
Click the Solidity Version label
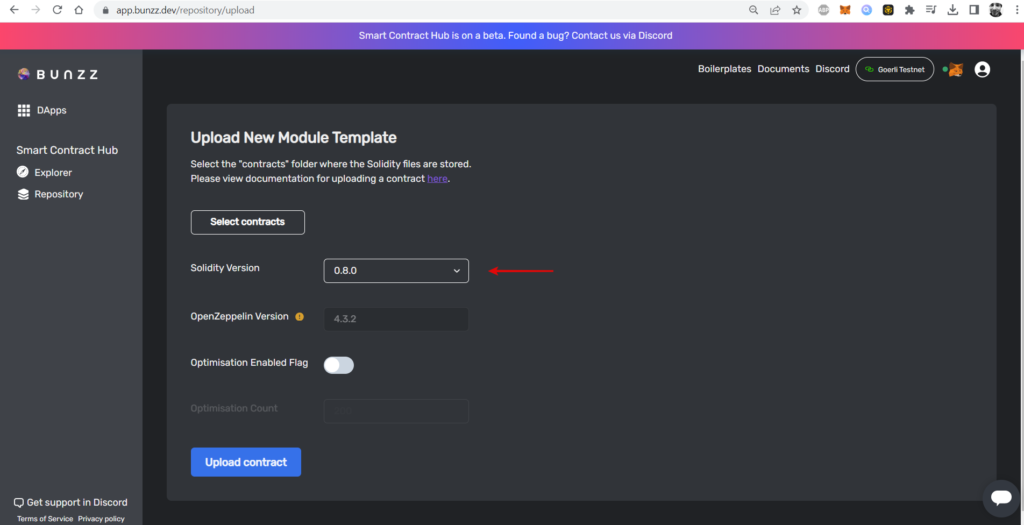[225, 268]
